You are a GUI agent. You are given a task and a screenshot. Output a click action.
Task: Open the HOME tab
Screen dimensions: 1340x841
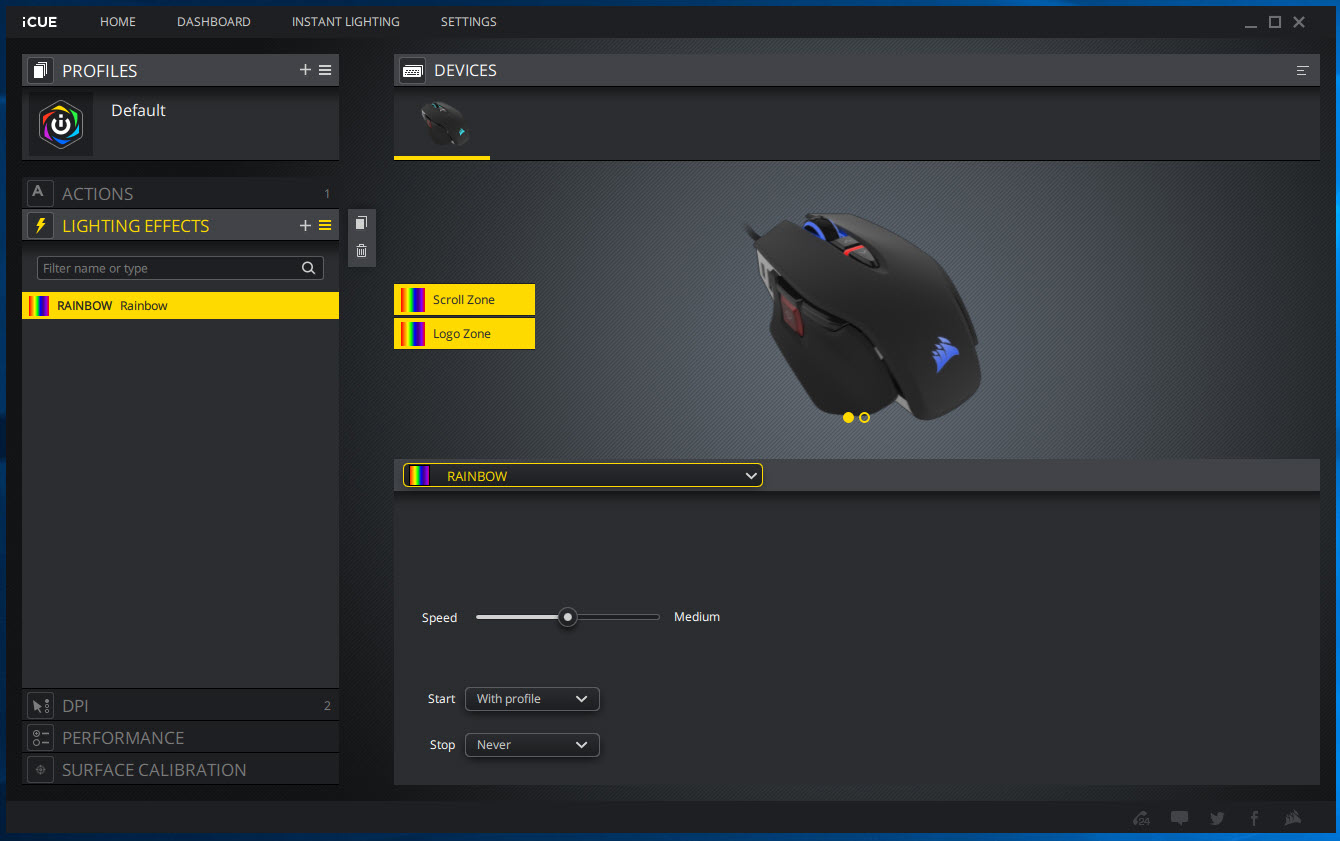click(118, 21)
